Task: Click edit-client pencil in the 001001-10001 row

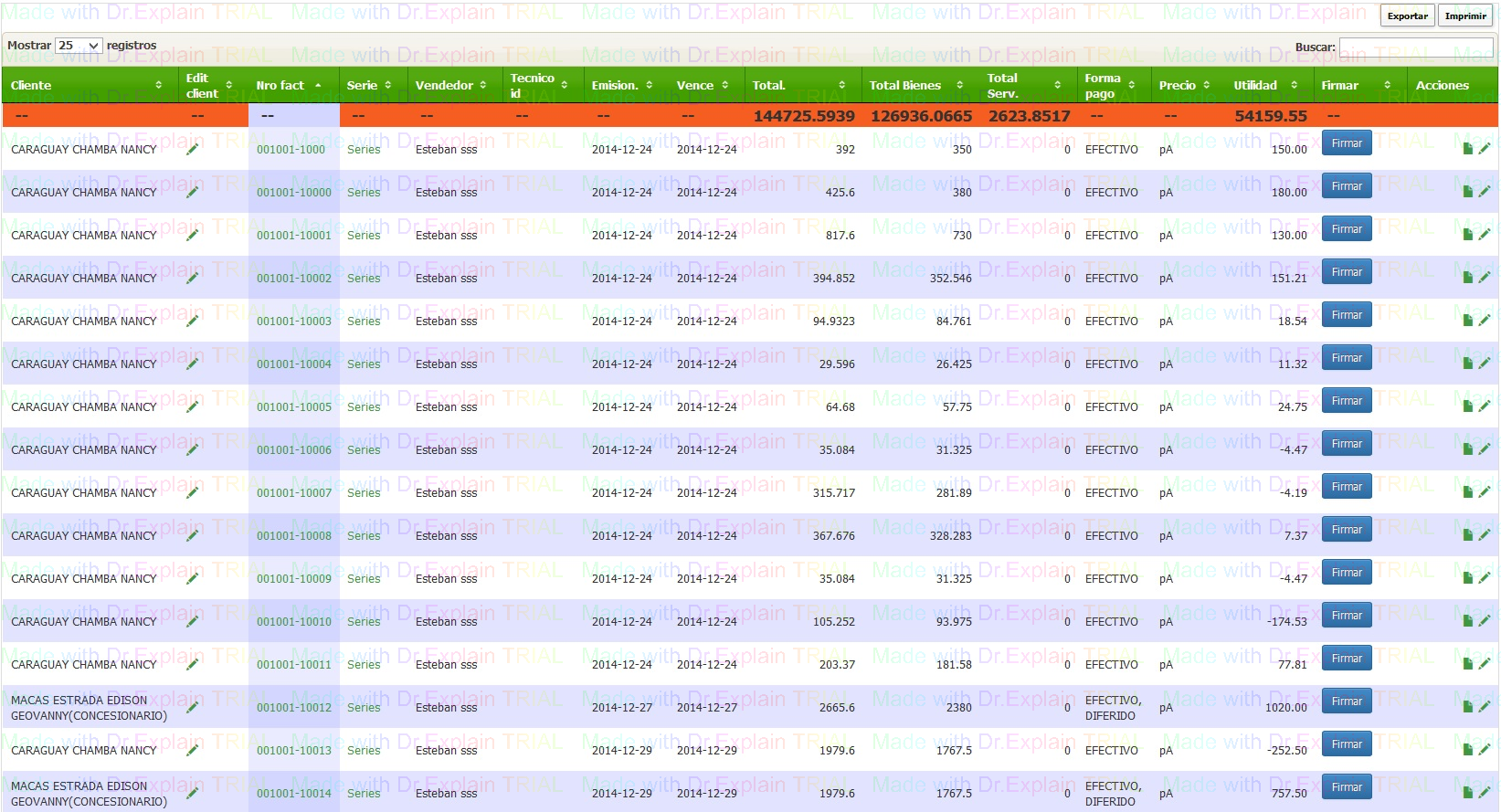Action: 192,235
